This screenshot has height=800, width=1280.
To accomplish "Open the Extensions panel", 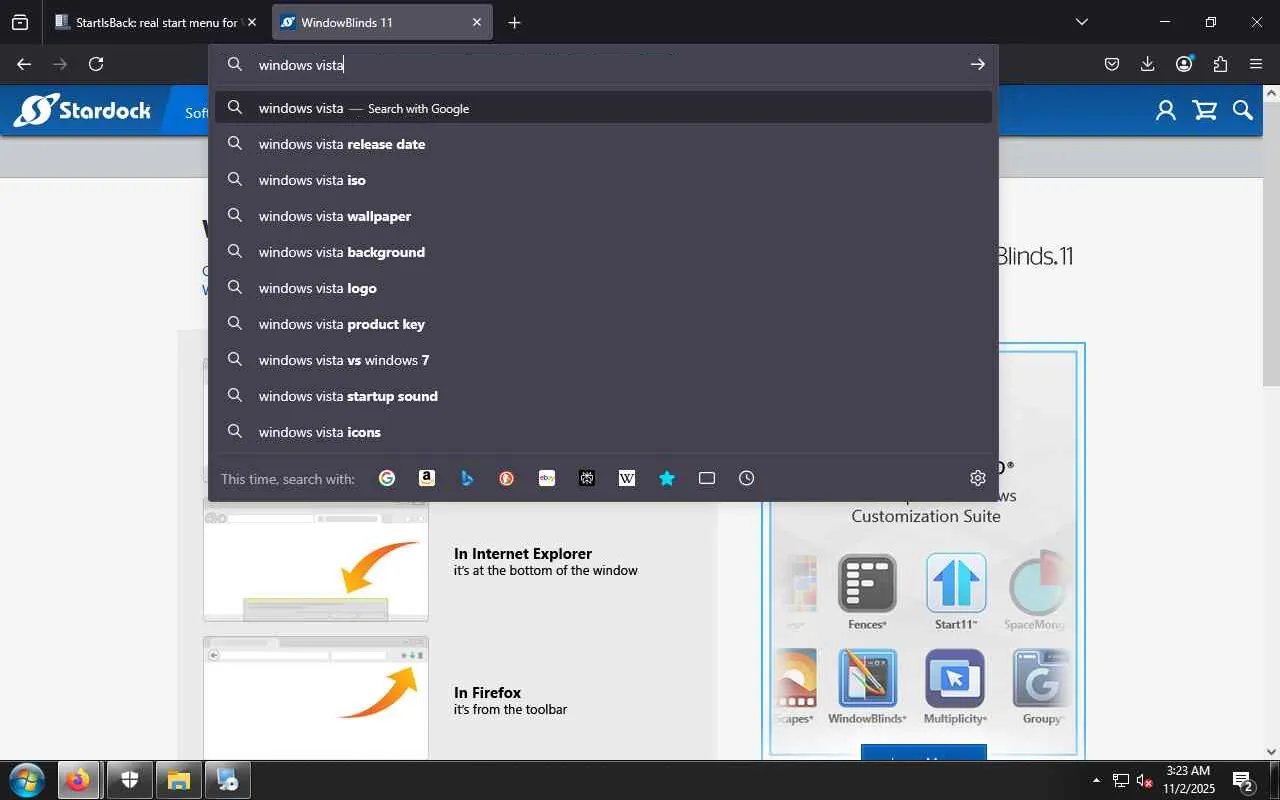I will tap(1220, 64).
